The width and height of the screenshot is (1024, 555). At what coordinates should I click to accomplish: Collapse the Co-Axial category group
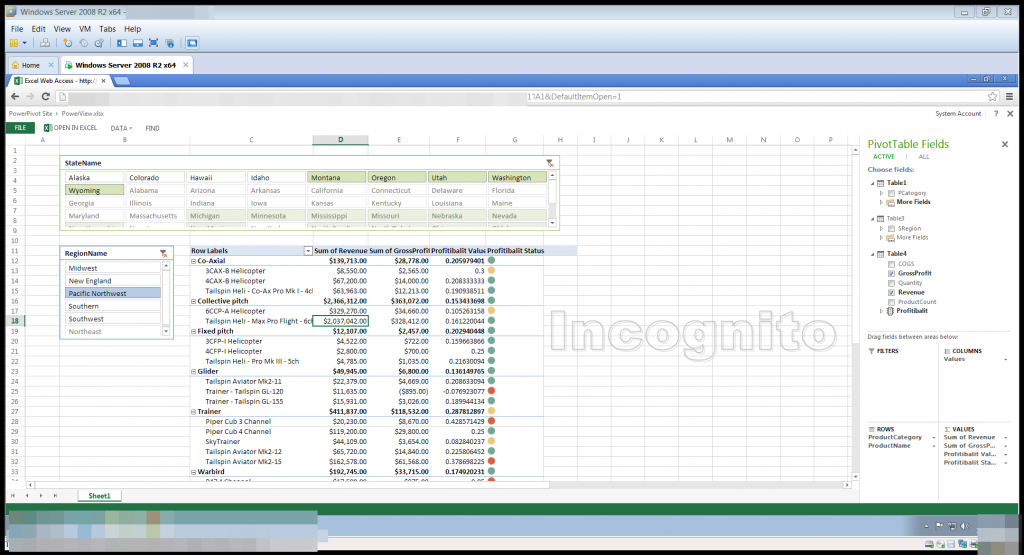(193, 261)
